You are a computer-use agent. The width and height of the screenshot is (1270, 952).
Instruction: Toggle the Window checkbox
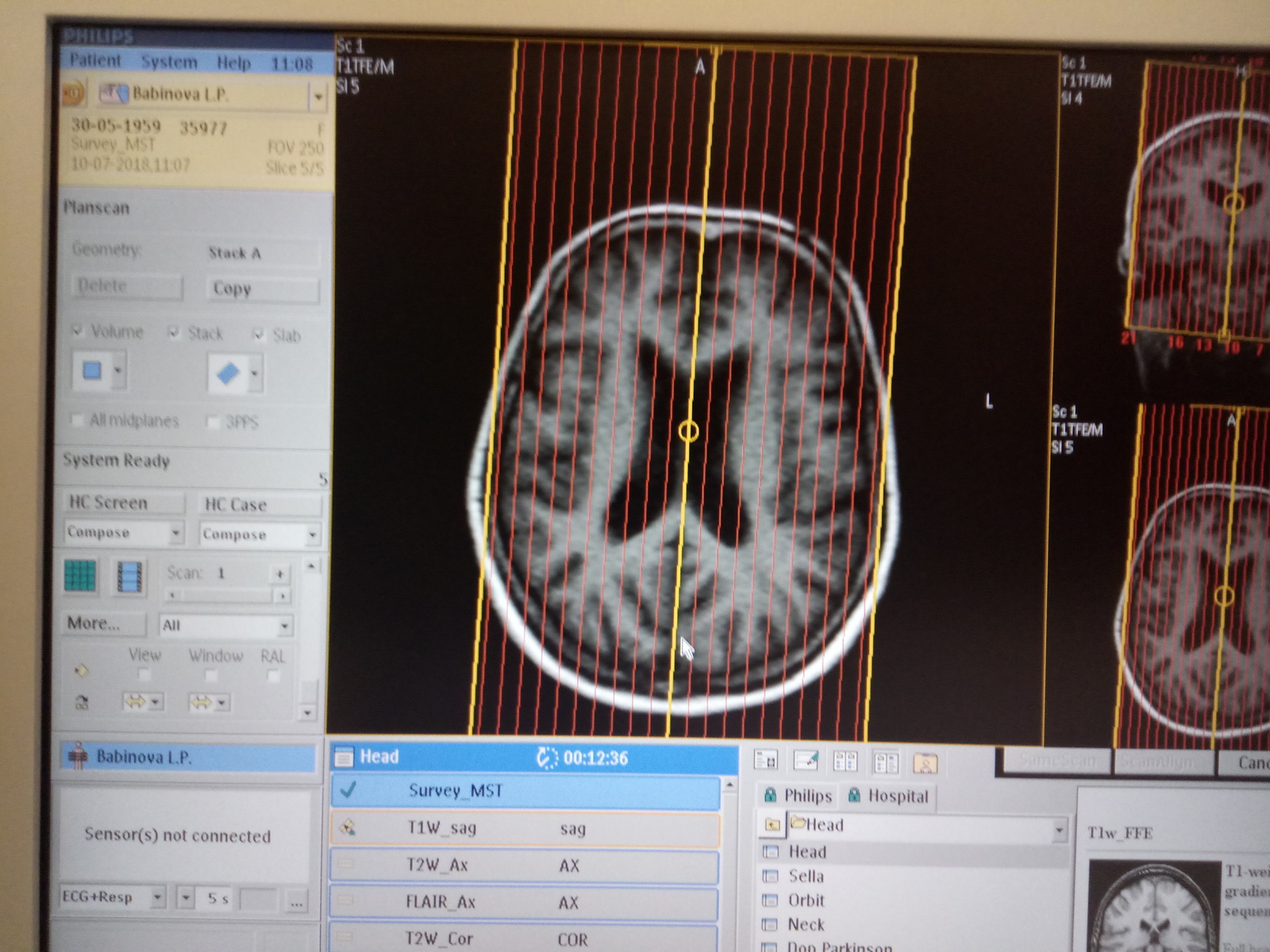pyautogui.click(x=210, y=676)
